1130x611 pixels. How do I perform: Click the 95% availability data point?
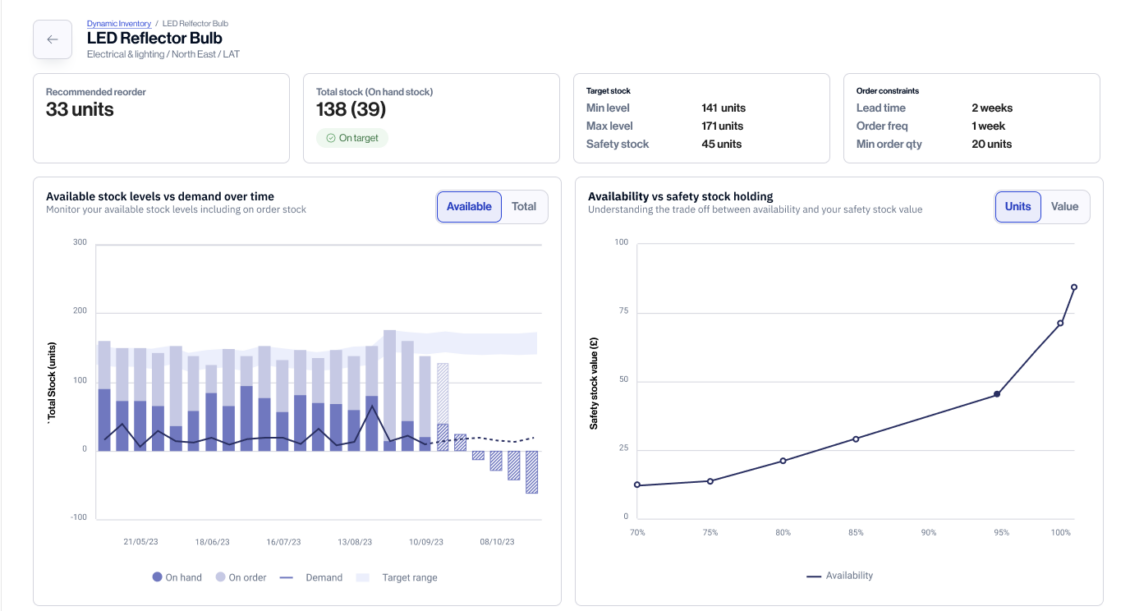(997, 394)
